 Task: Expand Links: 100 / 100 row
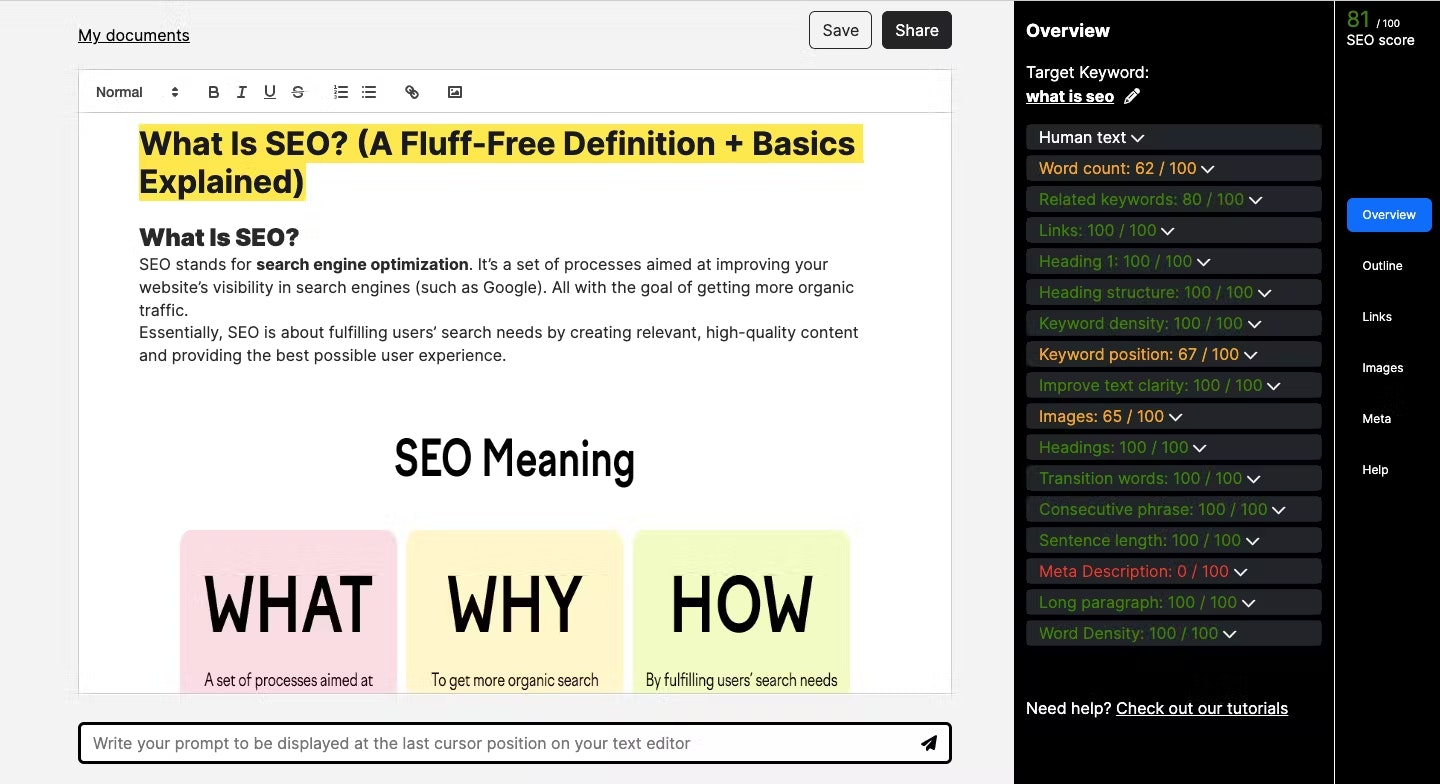1174,230
